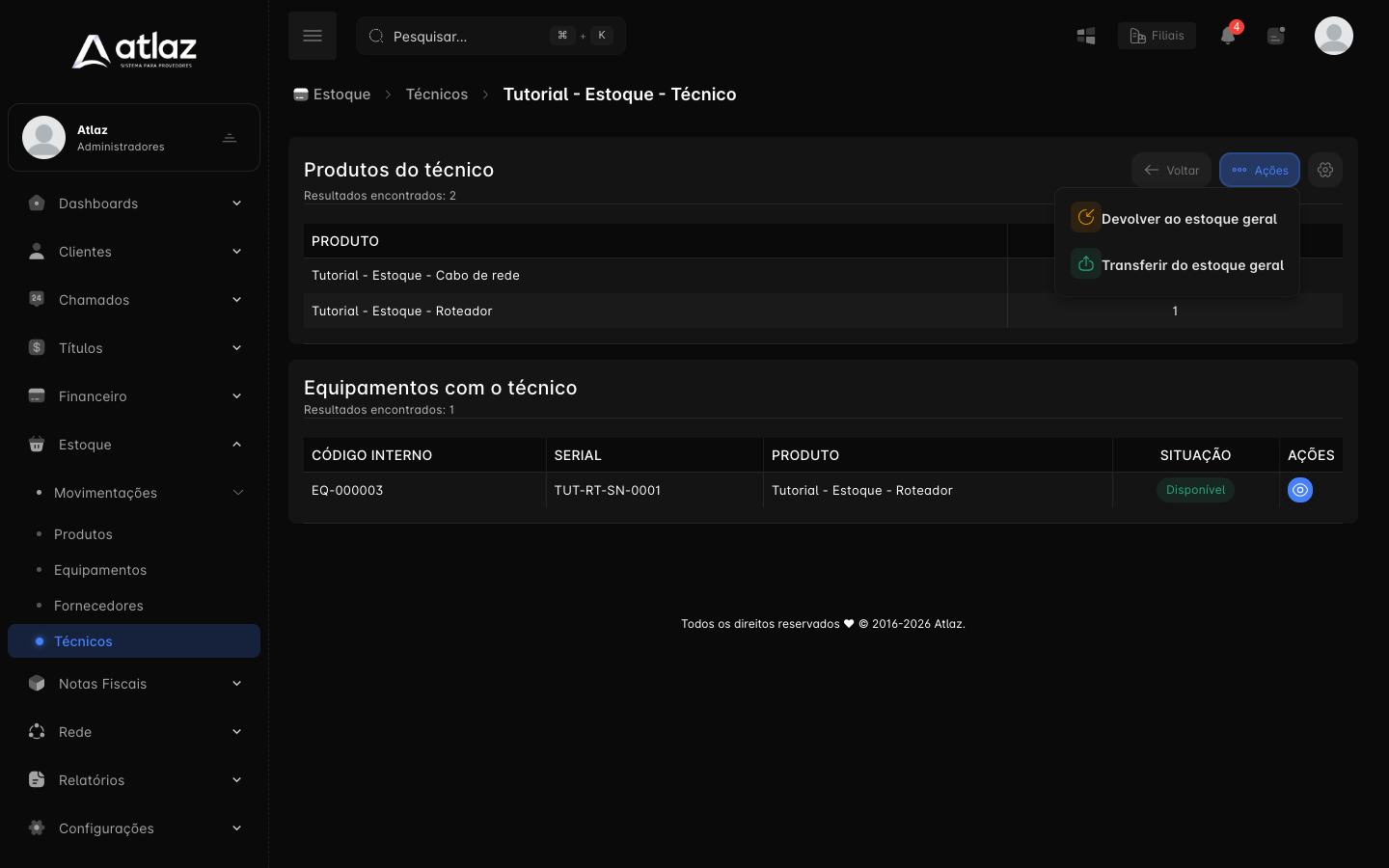Choose Transferir do estoque geral

pyautogui.click(x=1177, y=264)
